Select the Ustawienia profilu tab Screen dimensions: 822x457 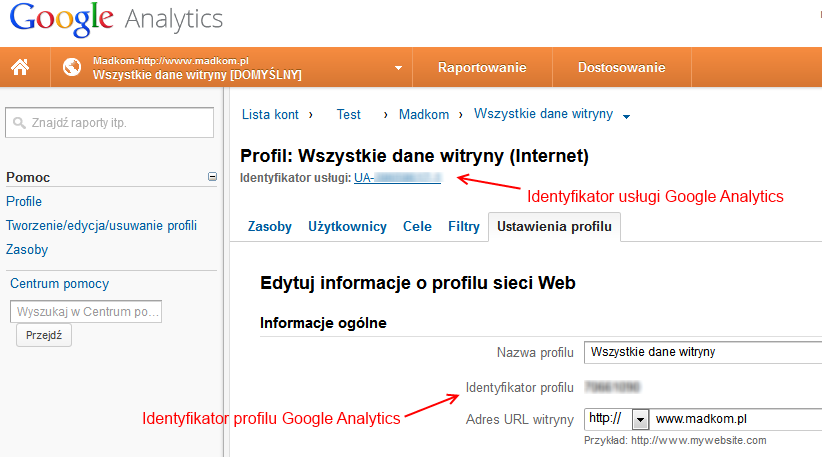[x=555, y=226]
